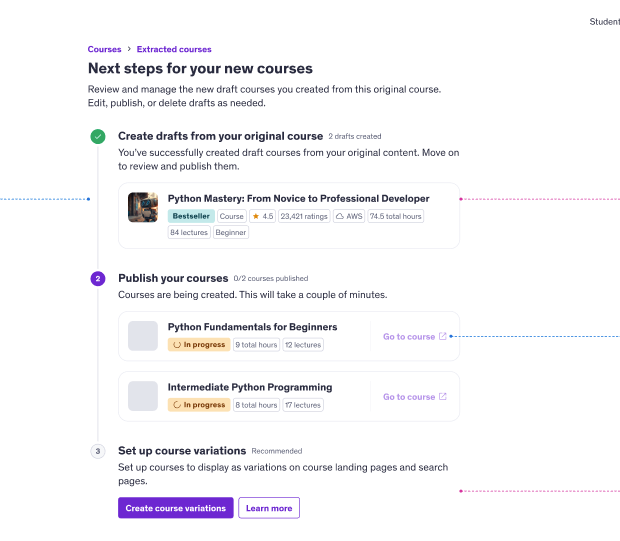Click the Learn more button
The image size is (620, 541).
pos(269,508)
